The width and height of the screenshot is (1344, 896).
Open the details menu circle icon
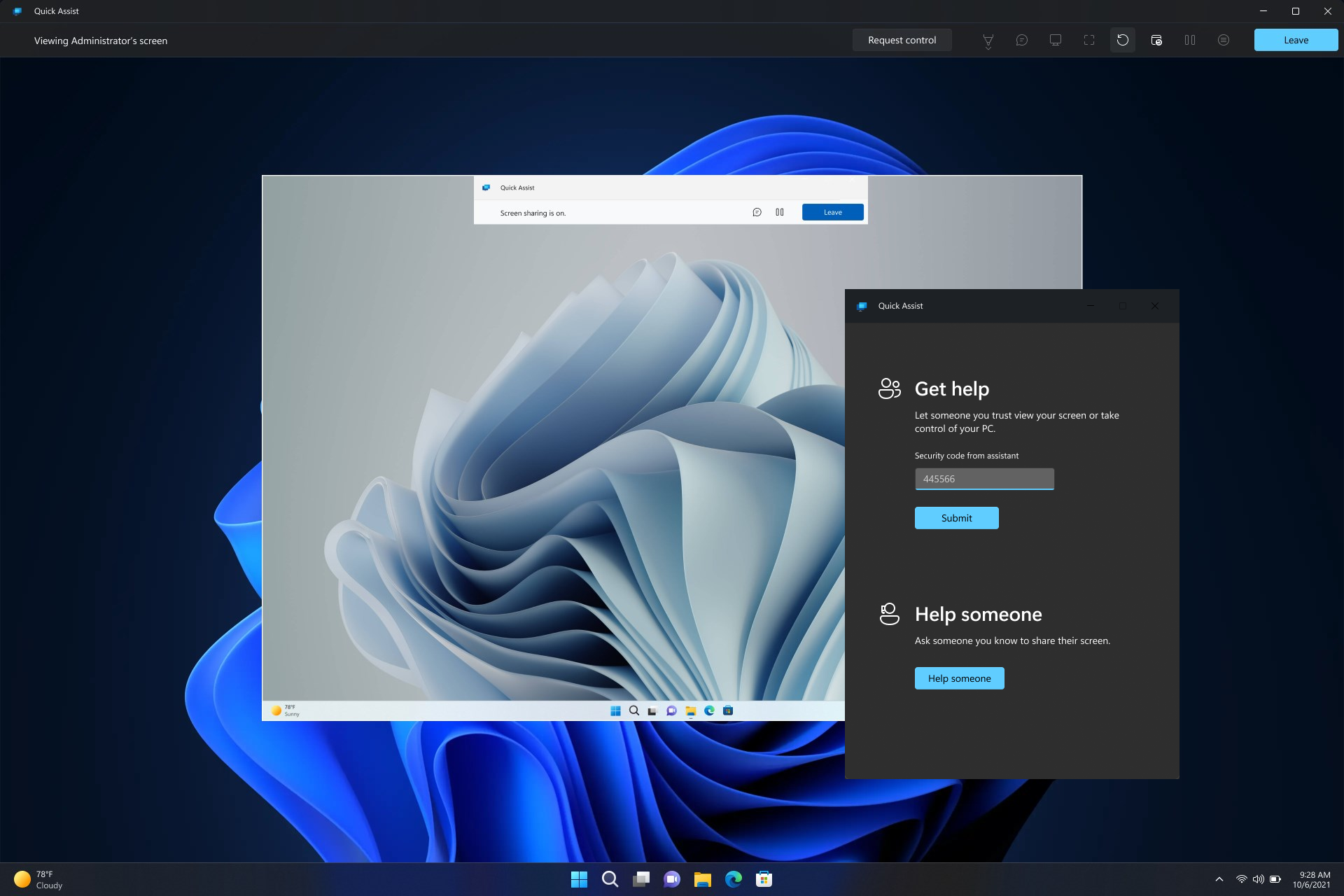[x=1223, y=40]
